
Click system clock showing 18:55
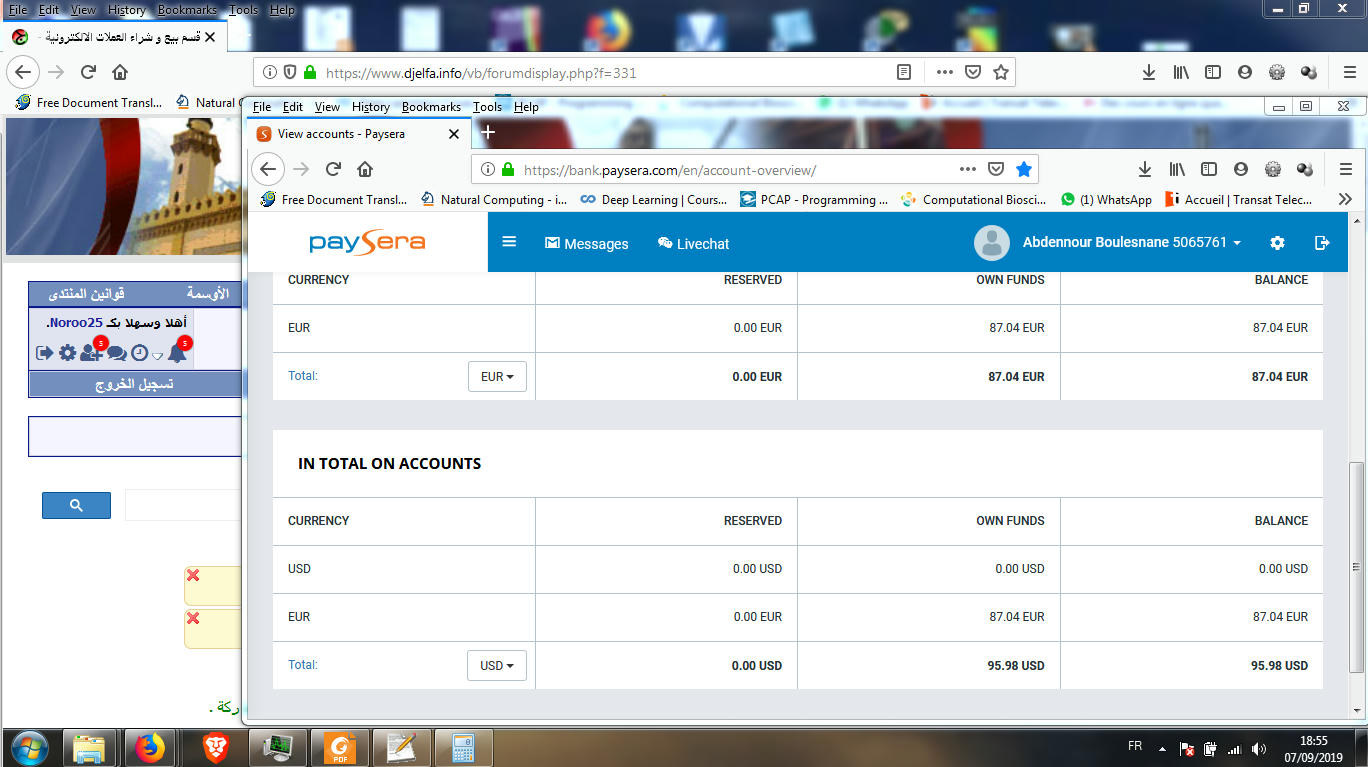click(x=1314, y=740)
